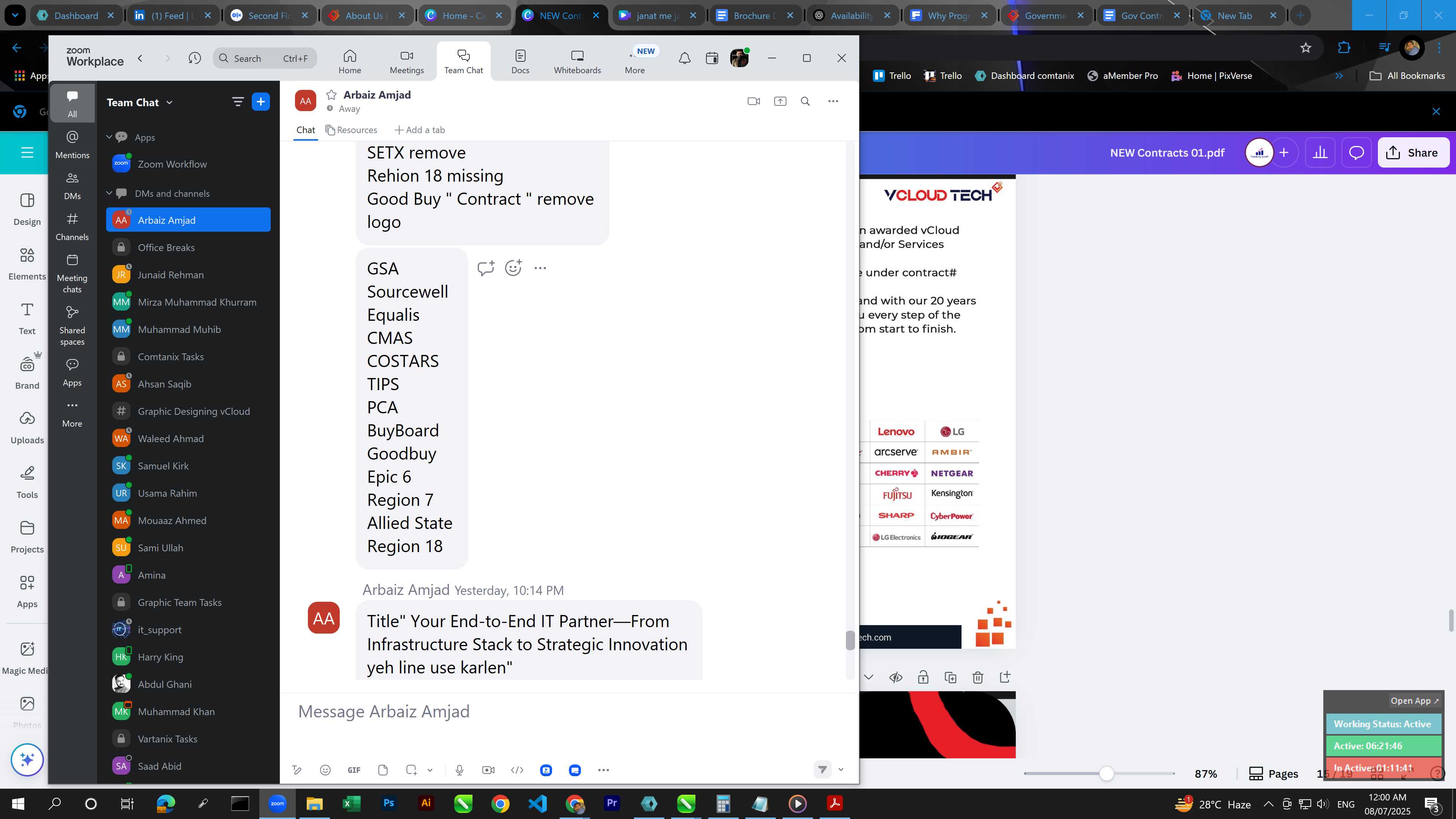
Task: Switch to Zoom Meetings tab
Action: pos(407,61)
